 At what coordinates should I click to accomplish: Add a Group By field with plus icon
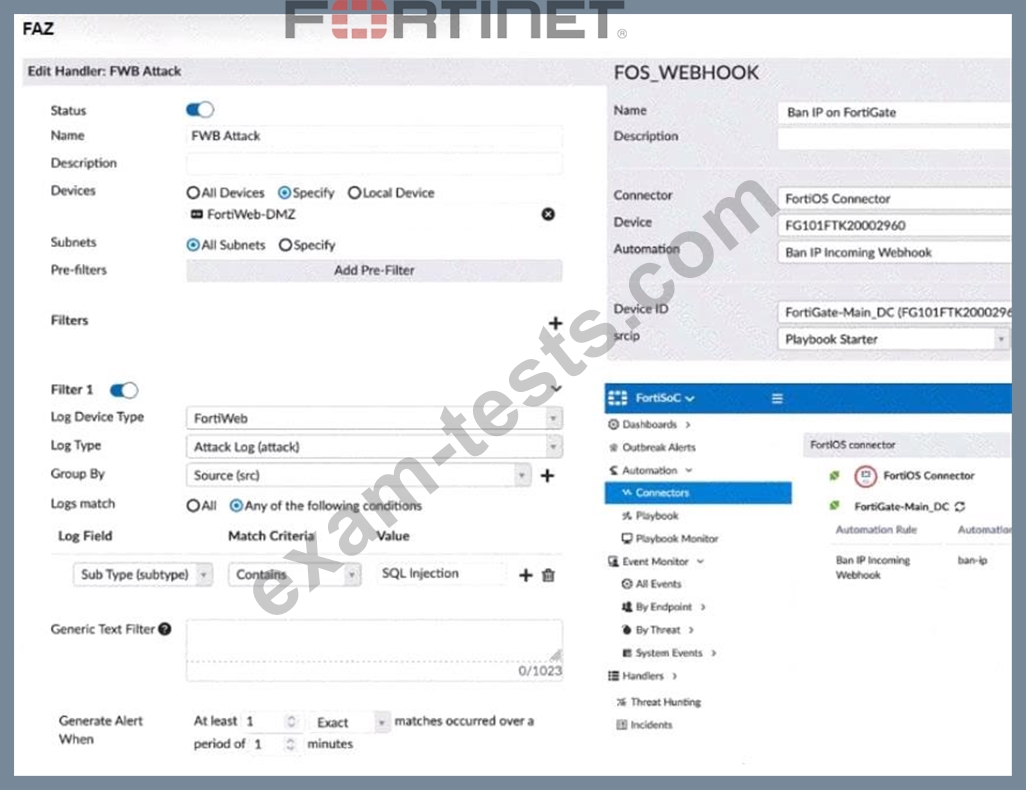(547, 476)
